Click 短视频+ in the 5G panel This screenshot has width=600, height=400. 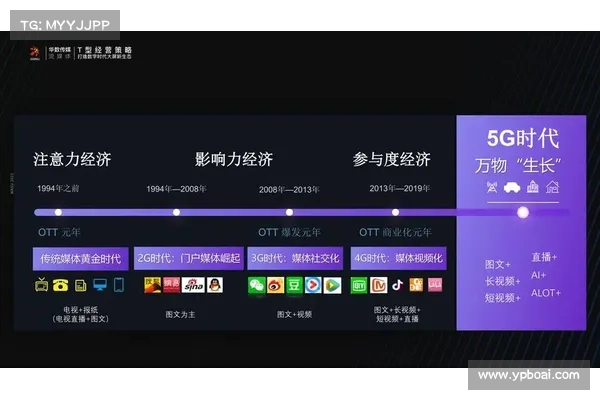502,298
